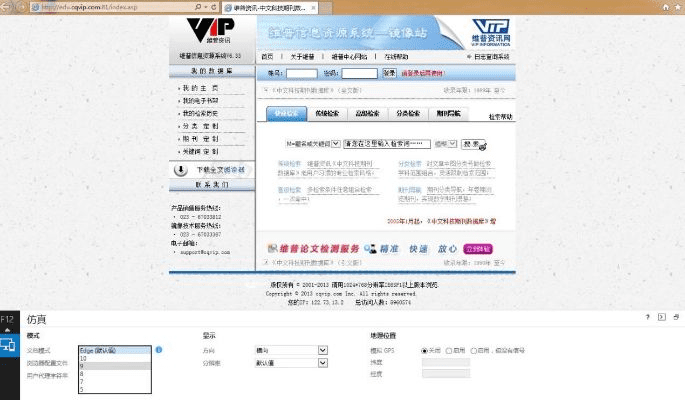The width and height of the screenshot is (685, 400).
Task: Click the F12 console toggle icon
Action: tap(662, 317)
